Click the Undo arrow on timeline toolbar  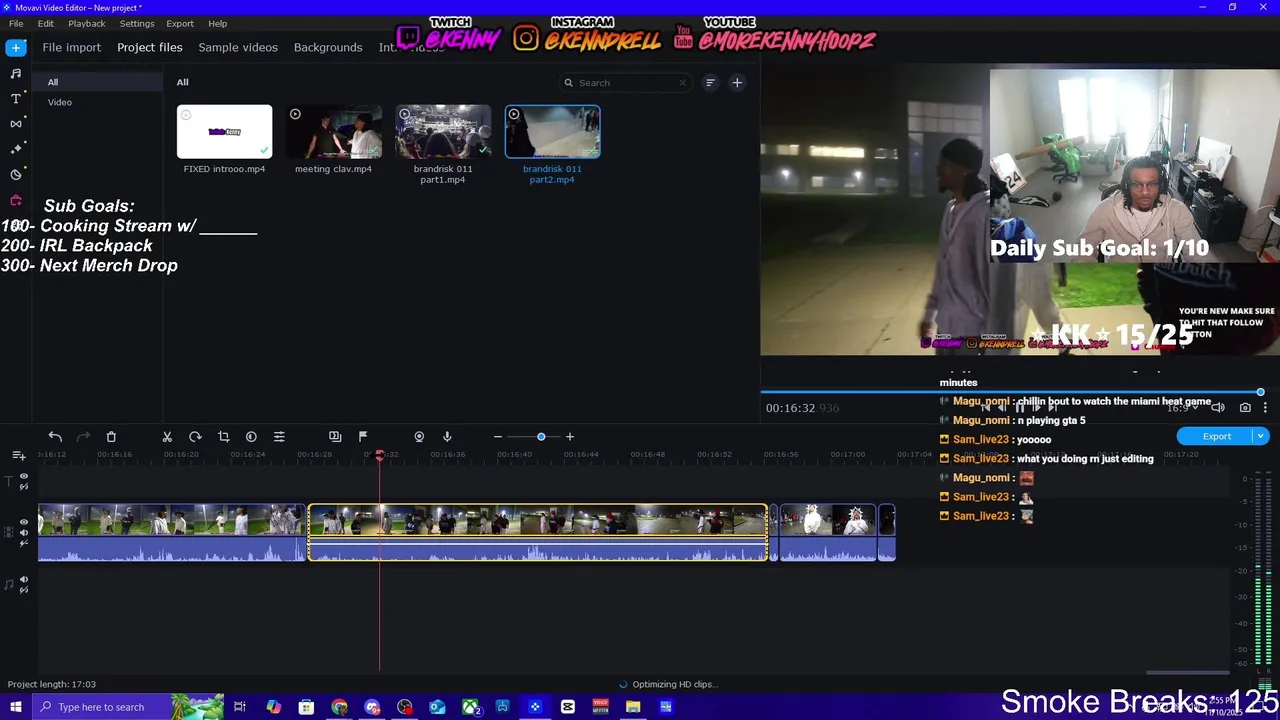55,437
